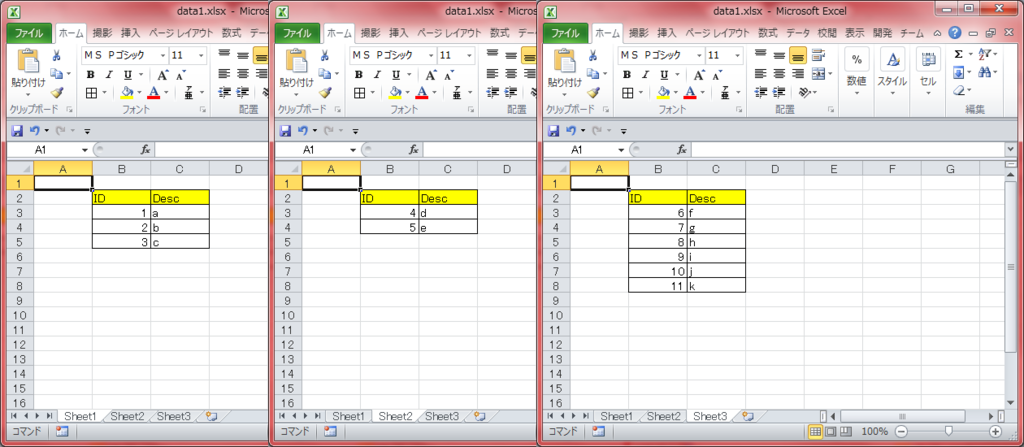Click Clear eraser icon in right window
The image size is (1024, 447).
pyautogui.click(x=959, y=90)
